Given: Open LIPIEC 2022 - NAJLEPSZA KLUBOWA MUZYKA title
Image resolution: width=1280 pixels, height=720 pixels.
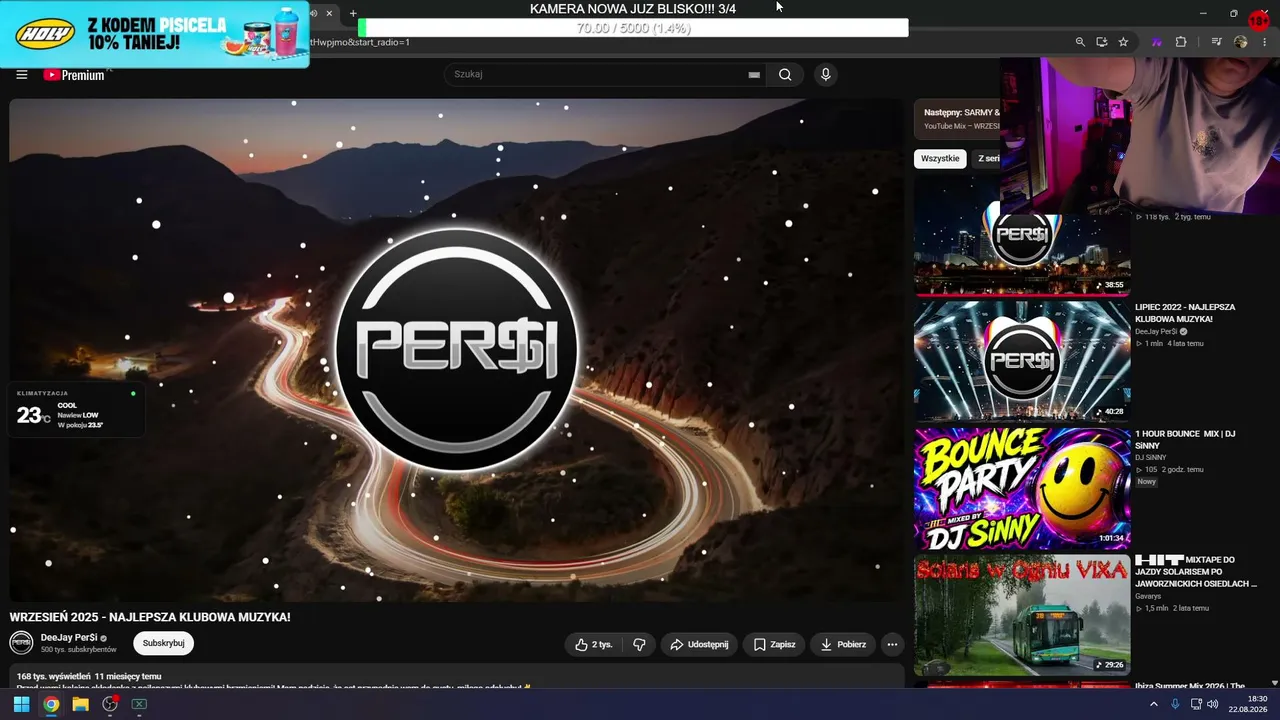Looking at the screenshot, I should 1185,313.
